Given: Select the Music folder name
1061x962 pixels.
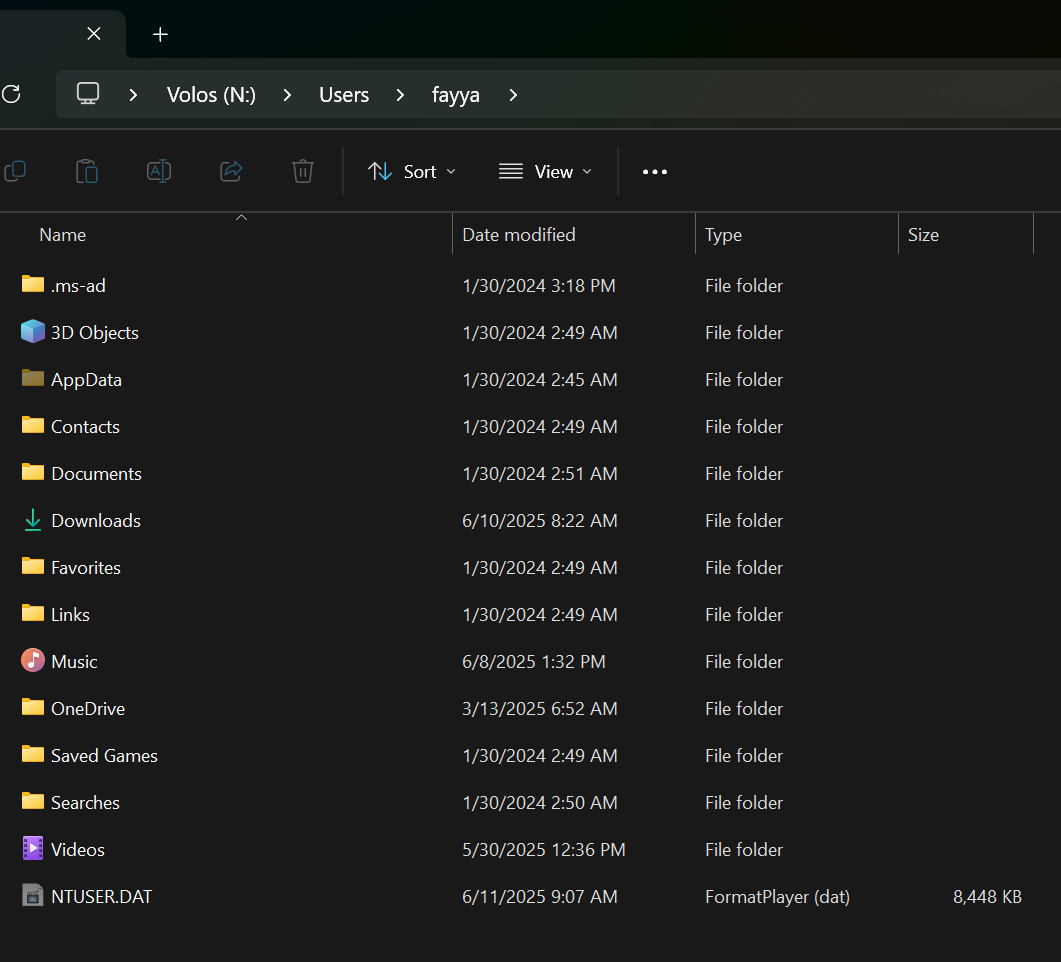Looking at the screenshot, I should click(74, 662).
